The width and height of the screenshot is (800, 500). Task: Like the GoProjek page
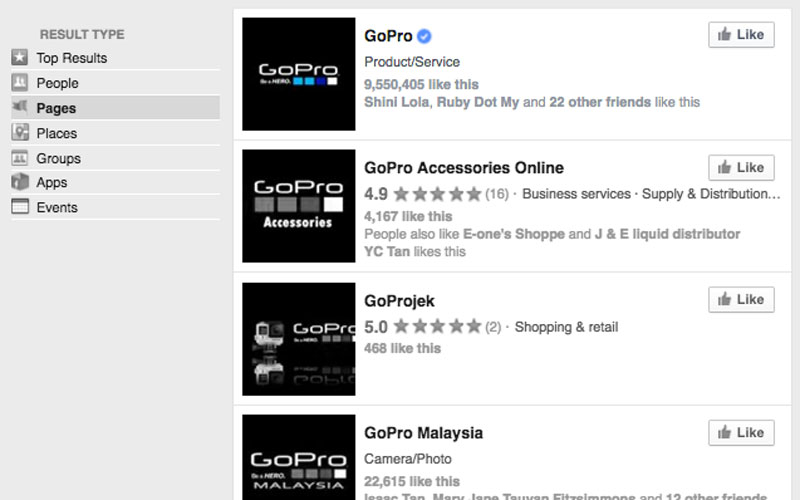point(741,299)
